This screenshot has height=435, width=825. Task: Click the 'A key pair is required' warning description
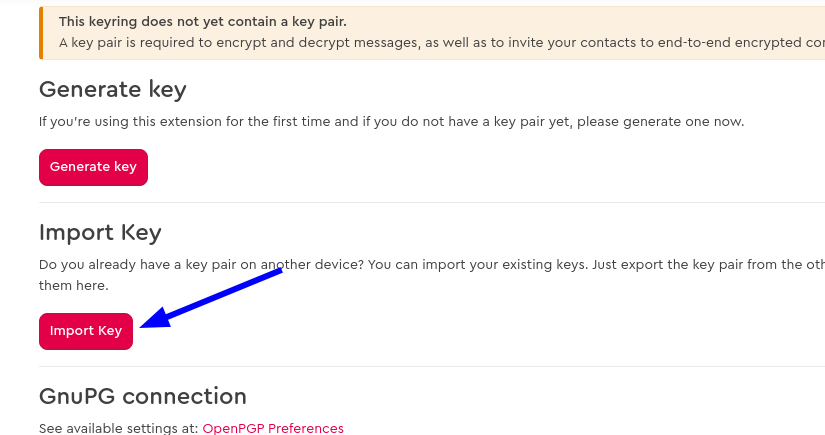tap(442, 43)
